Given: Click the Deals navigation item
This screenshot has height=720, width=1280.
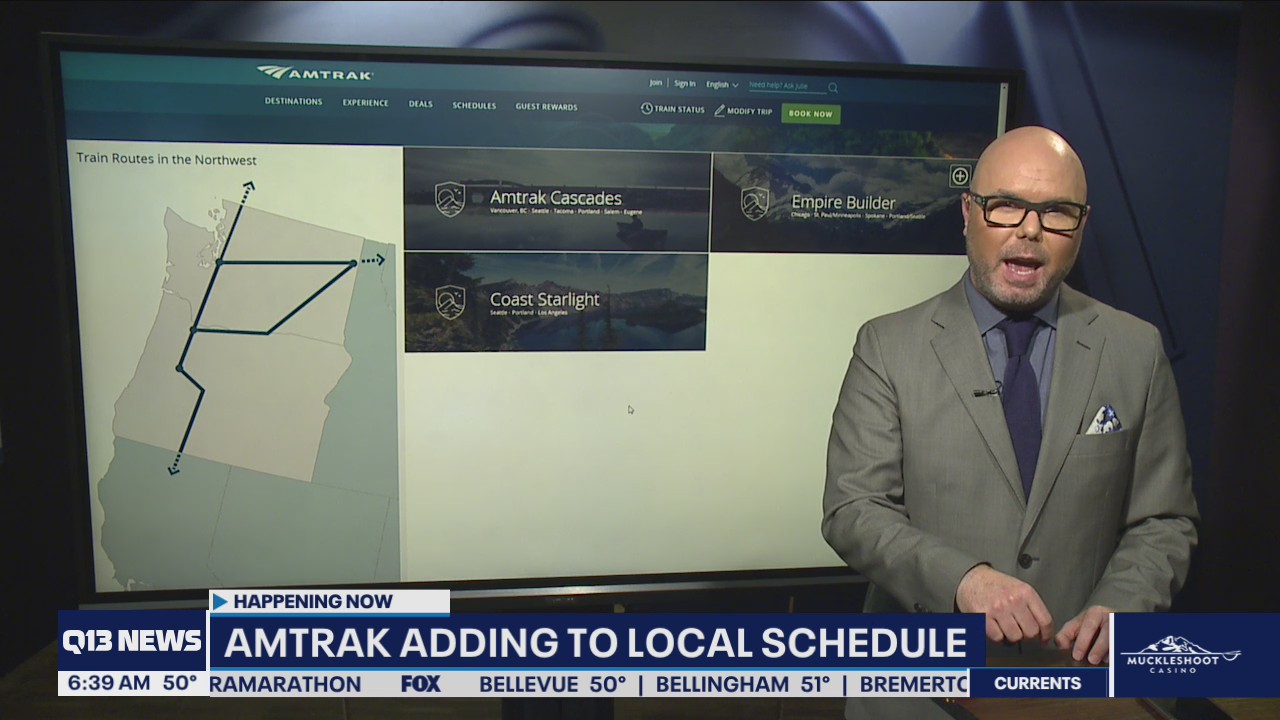Looking at the screenshot, I should point(420,103).
